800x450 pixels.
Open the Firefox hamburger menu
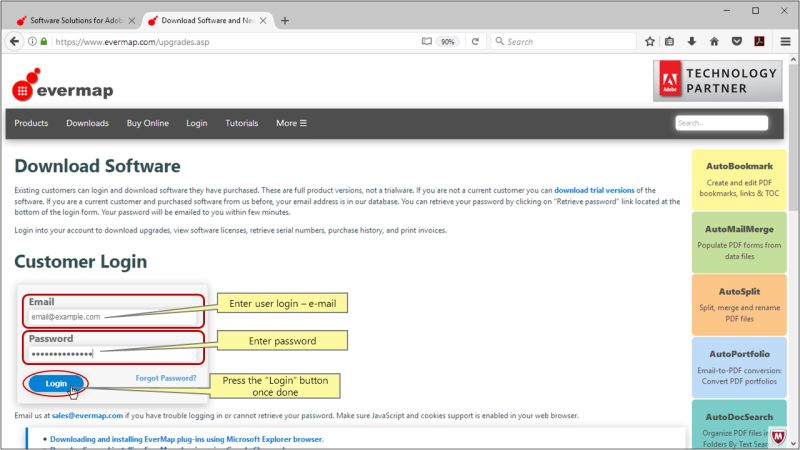coord(785,41)
